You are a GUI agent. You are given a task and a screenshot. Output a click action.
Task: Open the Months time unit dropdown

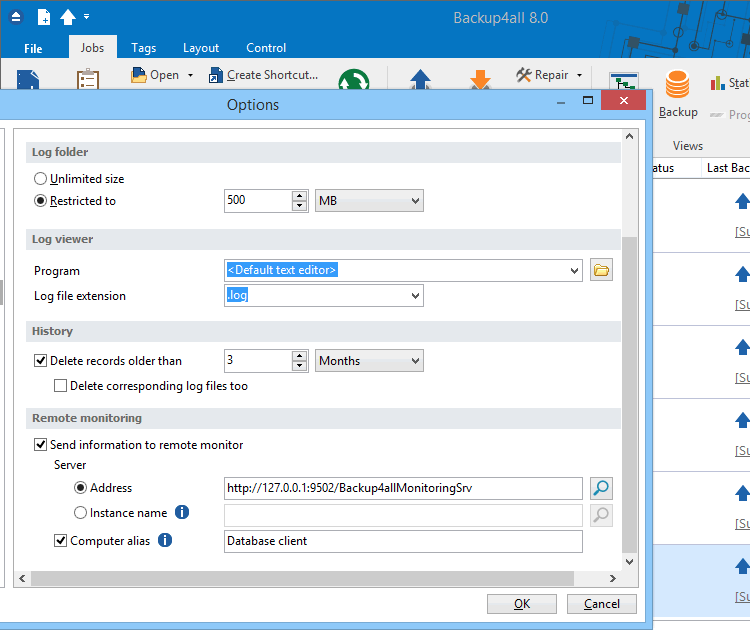tap(369, 361)
